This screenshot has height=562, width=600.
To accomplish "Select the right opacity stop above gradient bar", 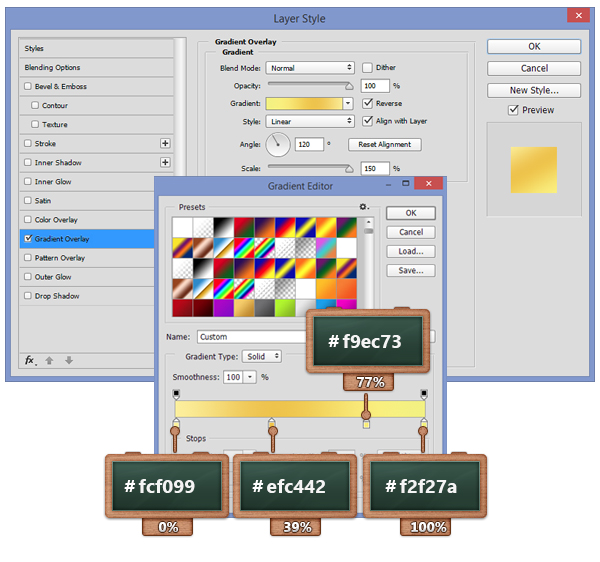I will (425, 395).
